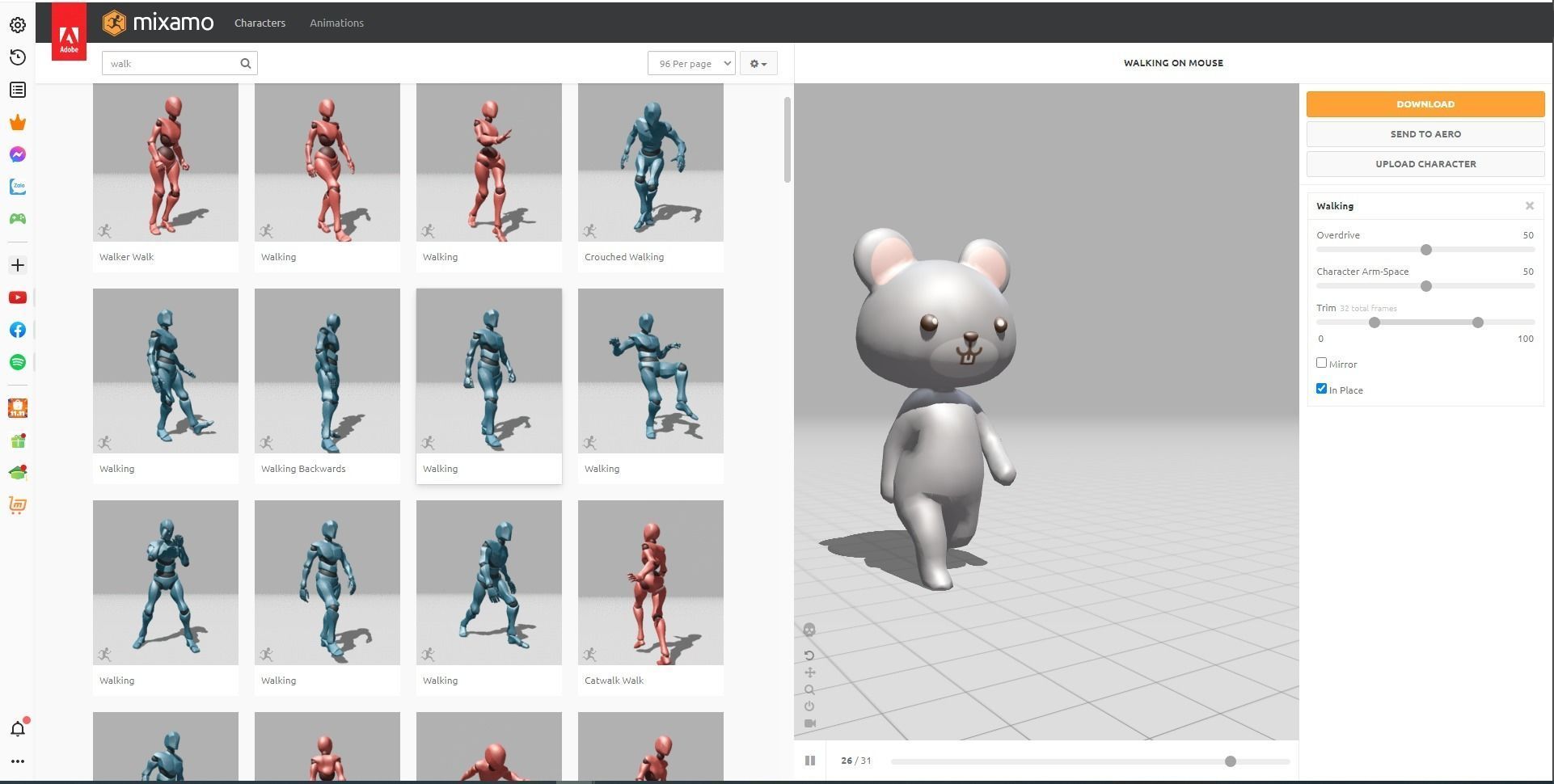Click the orange shopping cart icon in sidebar
The width and height of the screenshot is (1554, 784).
(18, 505)
